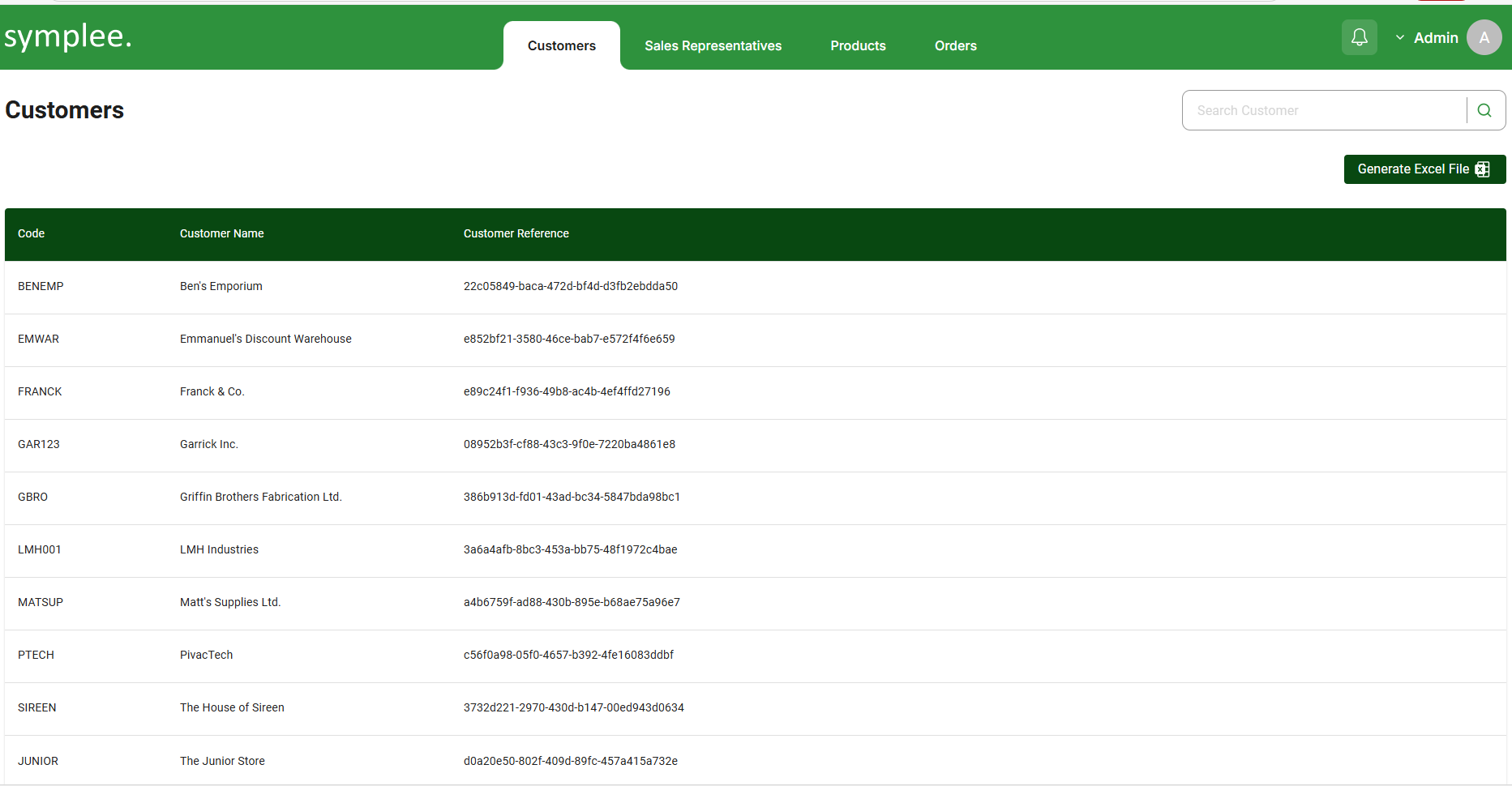Switch to the Sales Representatives tab
1512x786 pixels.
[x=713, y=46]
